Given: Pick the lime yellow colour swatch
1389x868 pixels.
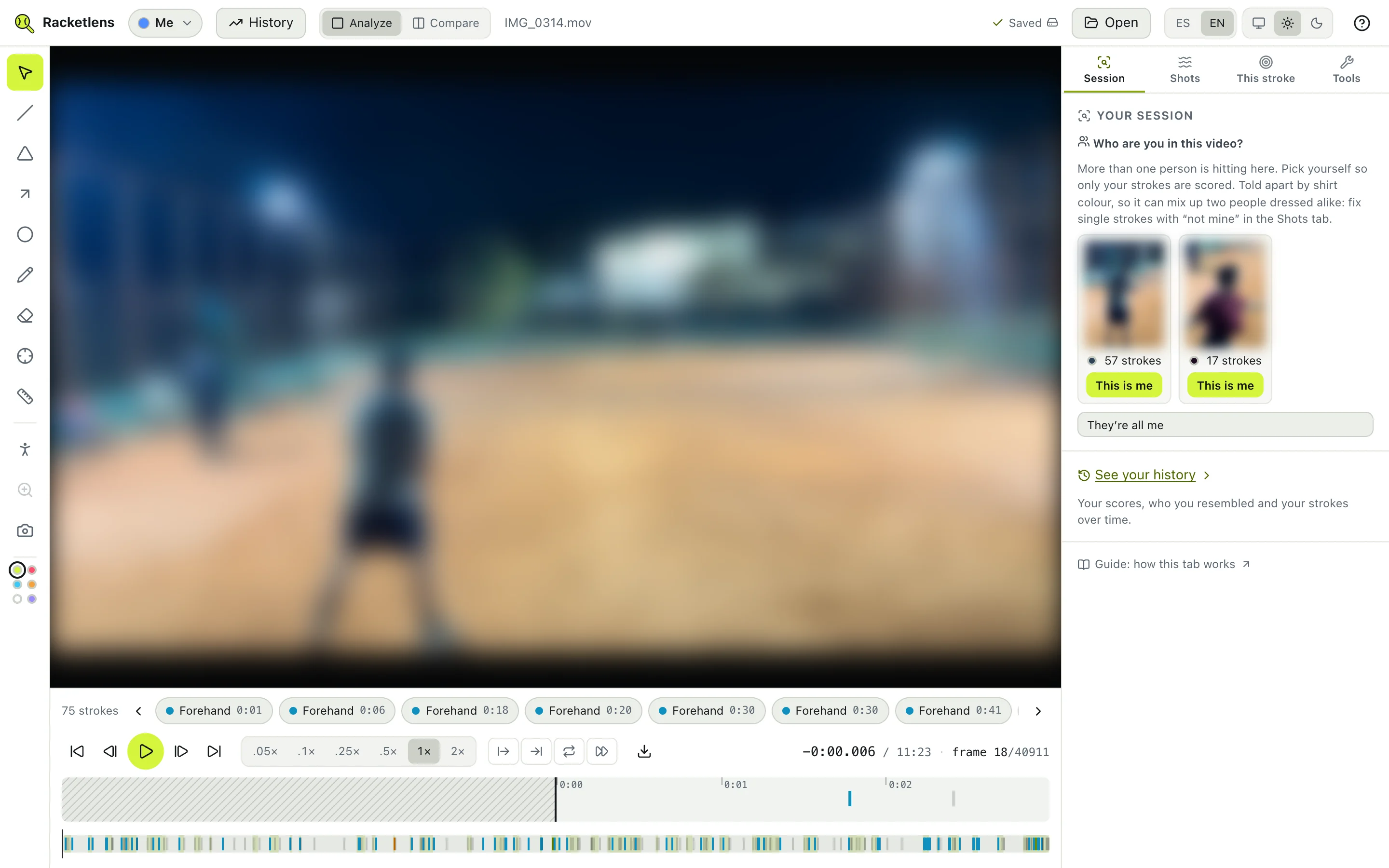Looking at the screenshot, I should [x=18, y=570].
